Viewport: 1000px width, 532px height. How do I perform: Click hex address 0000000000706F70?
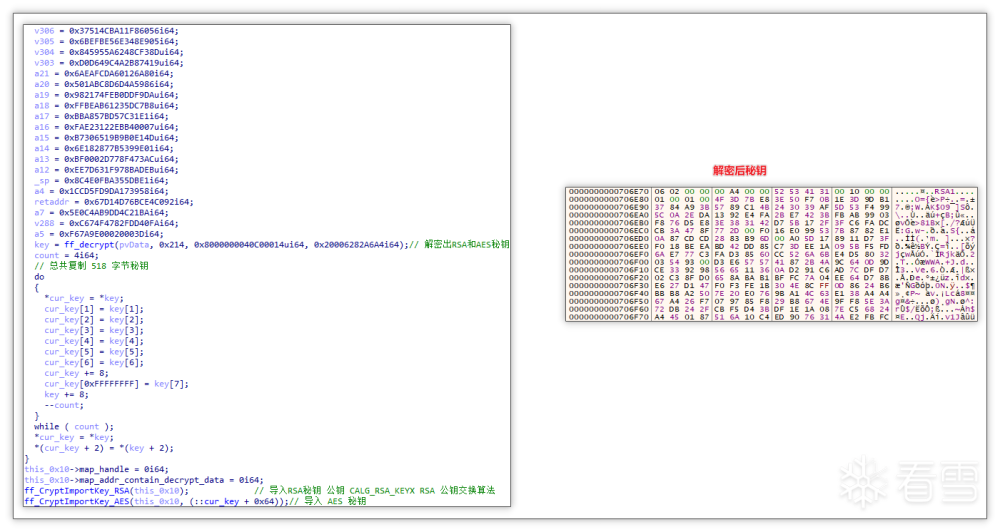608,316
